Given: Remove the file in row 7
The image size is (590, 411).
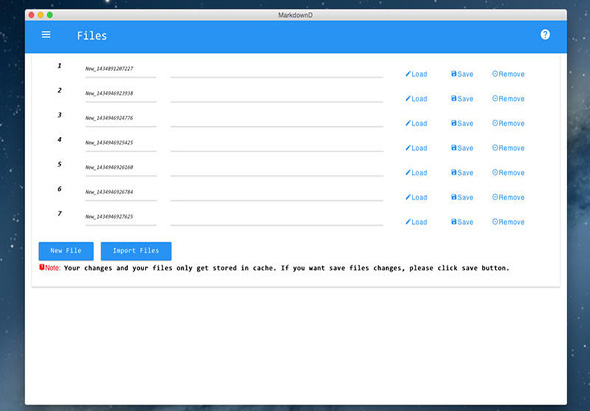Looking at the screenshot, I should (508, 222).
